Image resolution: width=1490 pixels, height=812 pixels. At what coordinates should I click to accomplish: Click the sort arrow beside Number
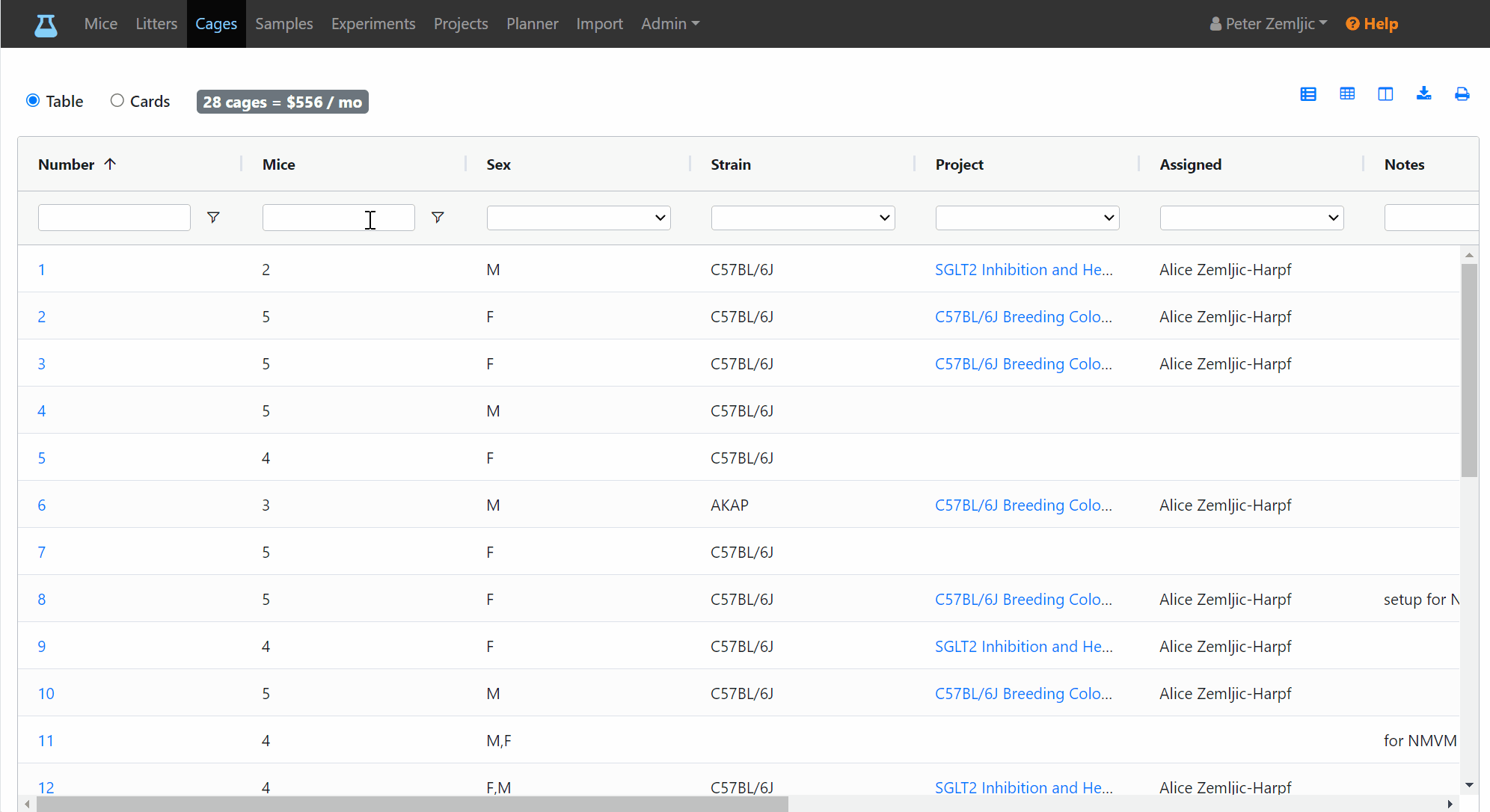pos(111,164)
